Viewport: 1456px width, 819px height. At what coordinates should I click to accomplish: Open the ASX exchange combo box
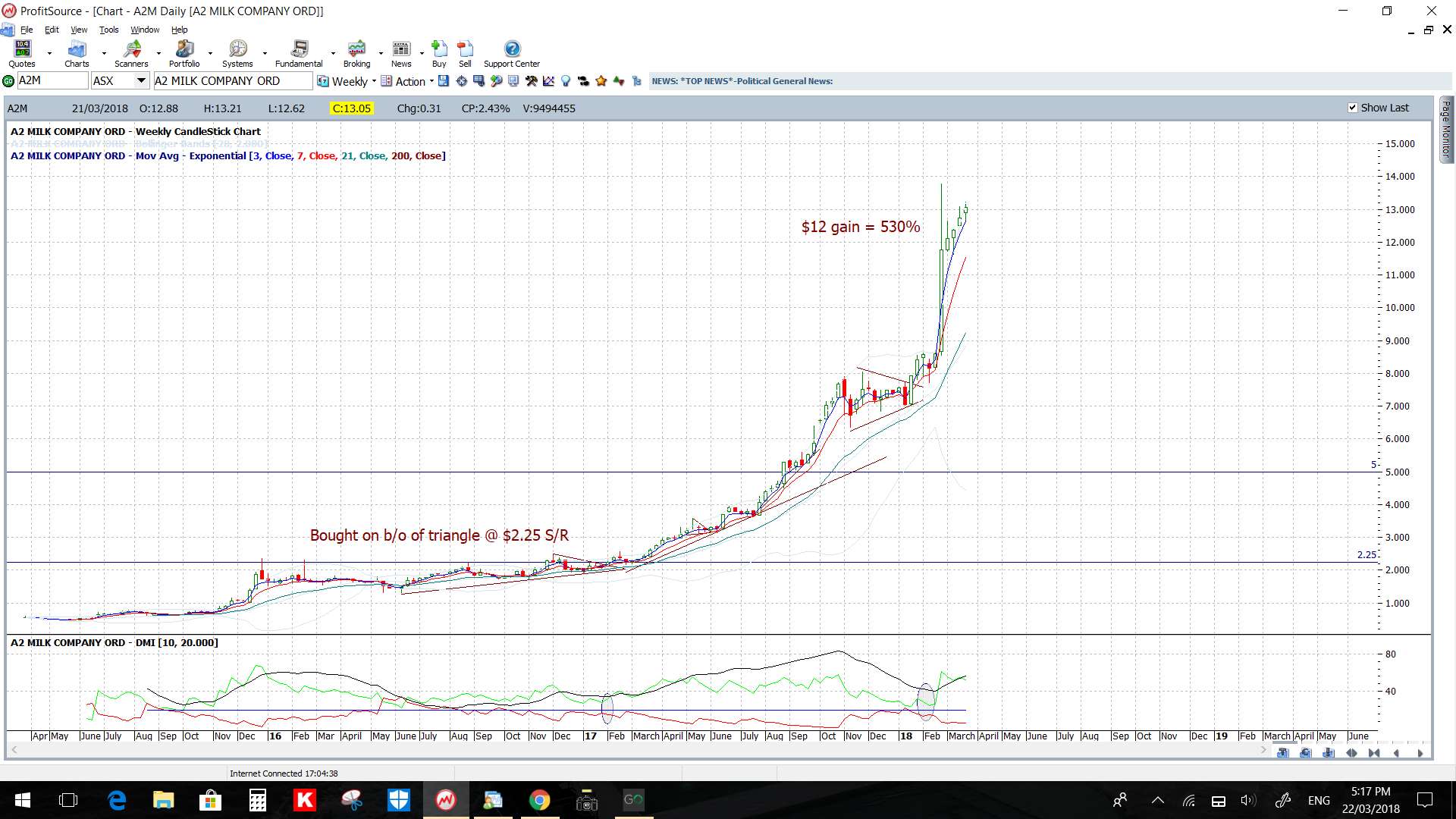pyautogui.click(x=120, y=81)
